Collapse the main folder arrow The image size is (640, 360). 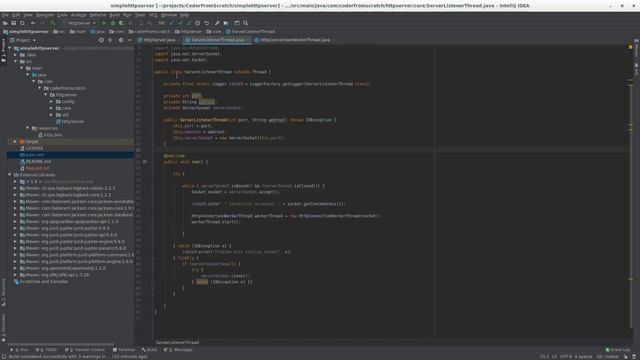pyautogui.click(x=22, y=68)
